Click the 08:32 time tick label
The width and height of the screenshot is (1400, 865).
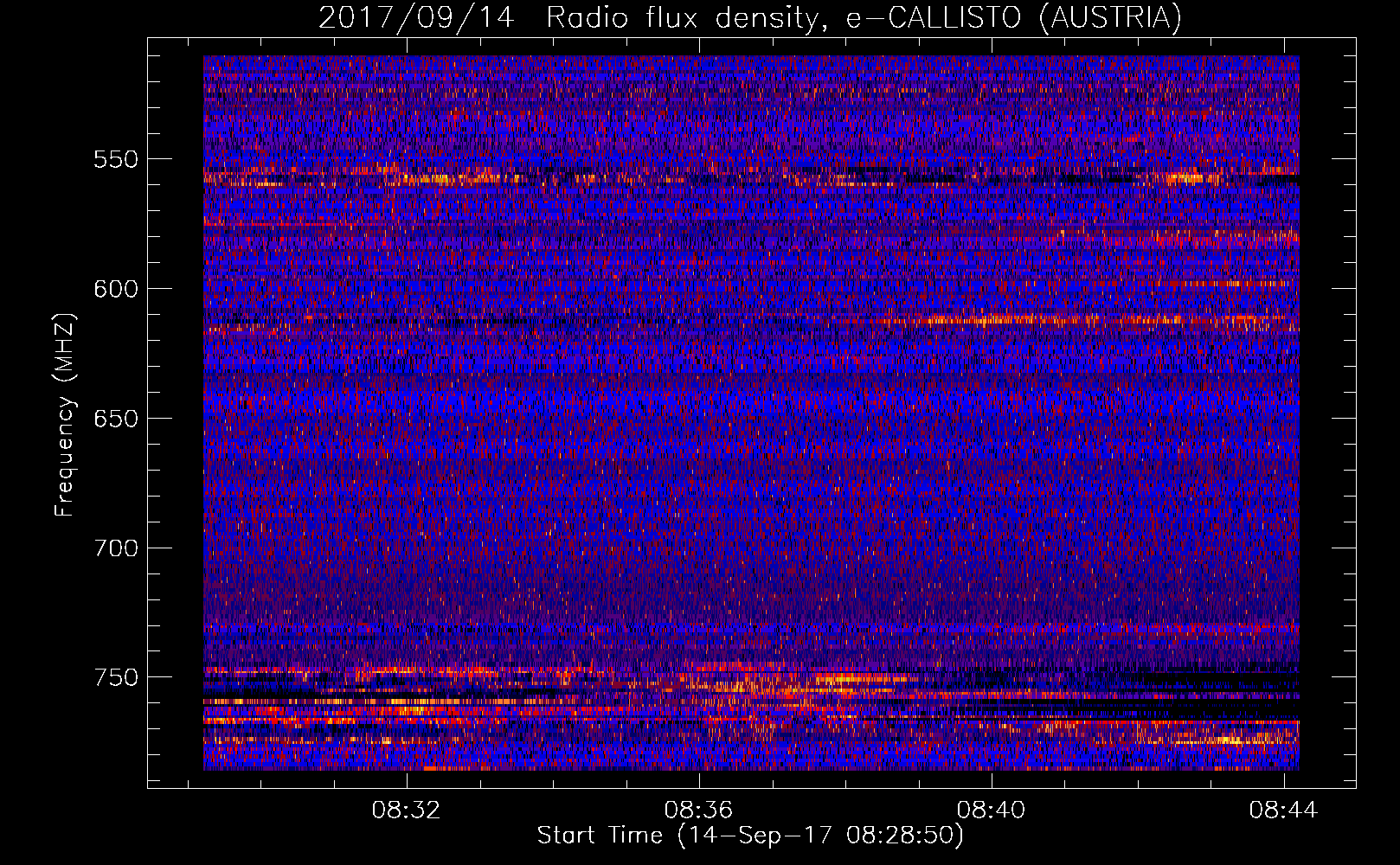406,810
